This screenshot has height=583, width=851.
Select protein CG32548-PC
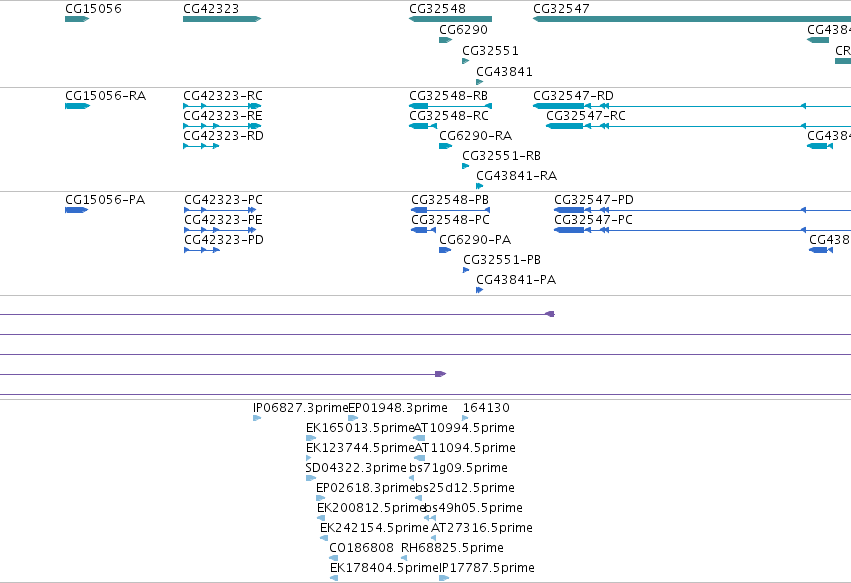tap(423, 230)
